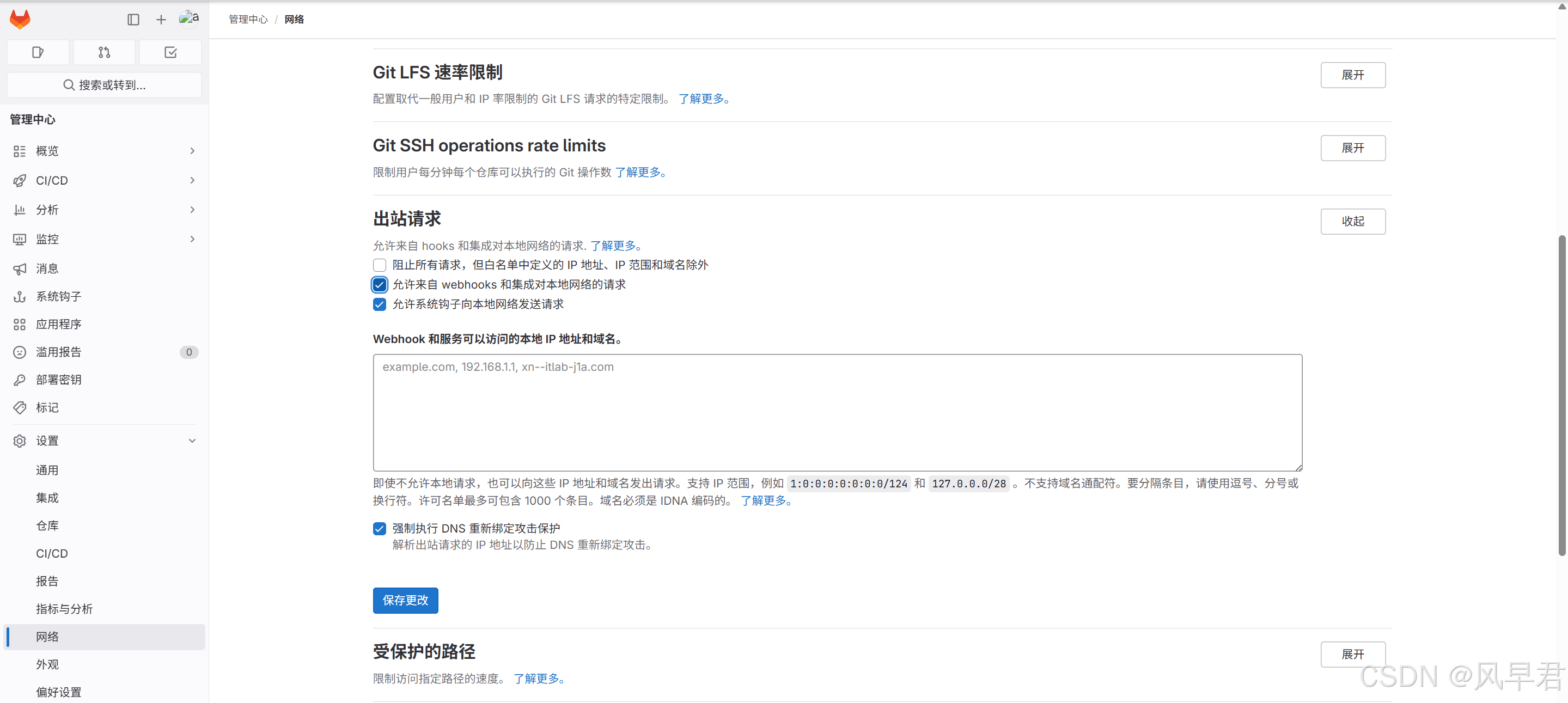Select 外观 in the sidebar menu
Screen dimensions: 1568x703
(x=47, y=664)
